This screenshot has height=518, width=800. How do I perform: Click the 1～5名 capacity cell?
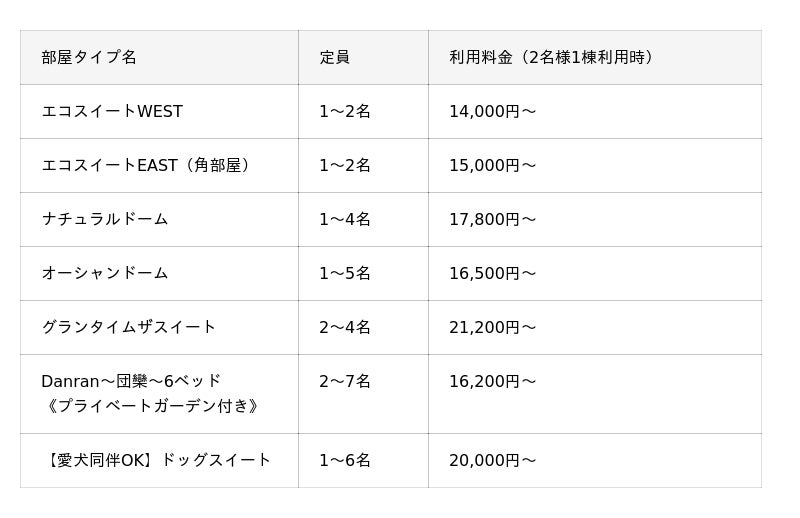tap(345, 274)
